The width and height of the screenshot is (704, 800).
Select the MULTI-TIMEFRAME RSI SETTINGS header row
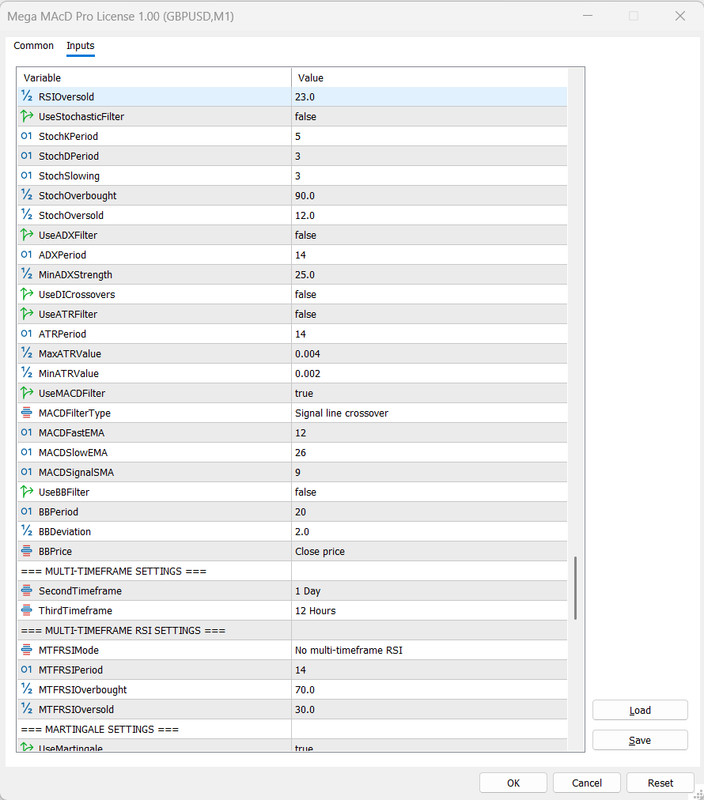tap(292, 631)
